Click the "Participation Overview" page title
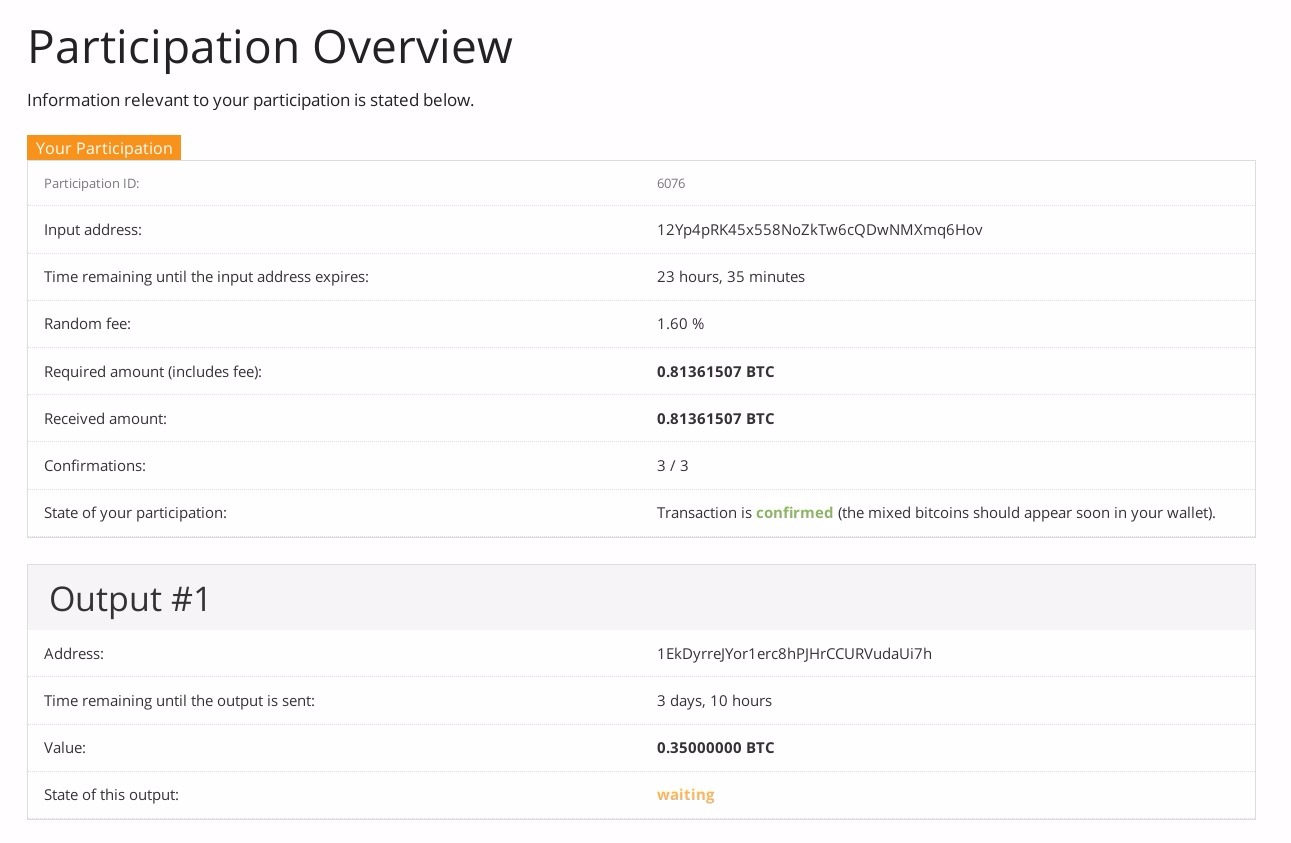The height and width of the screenshot is (843, 1291). [x=270, y=47]
